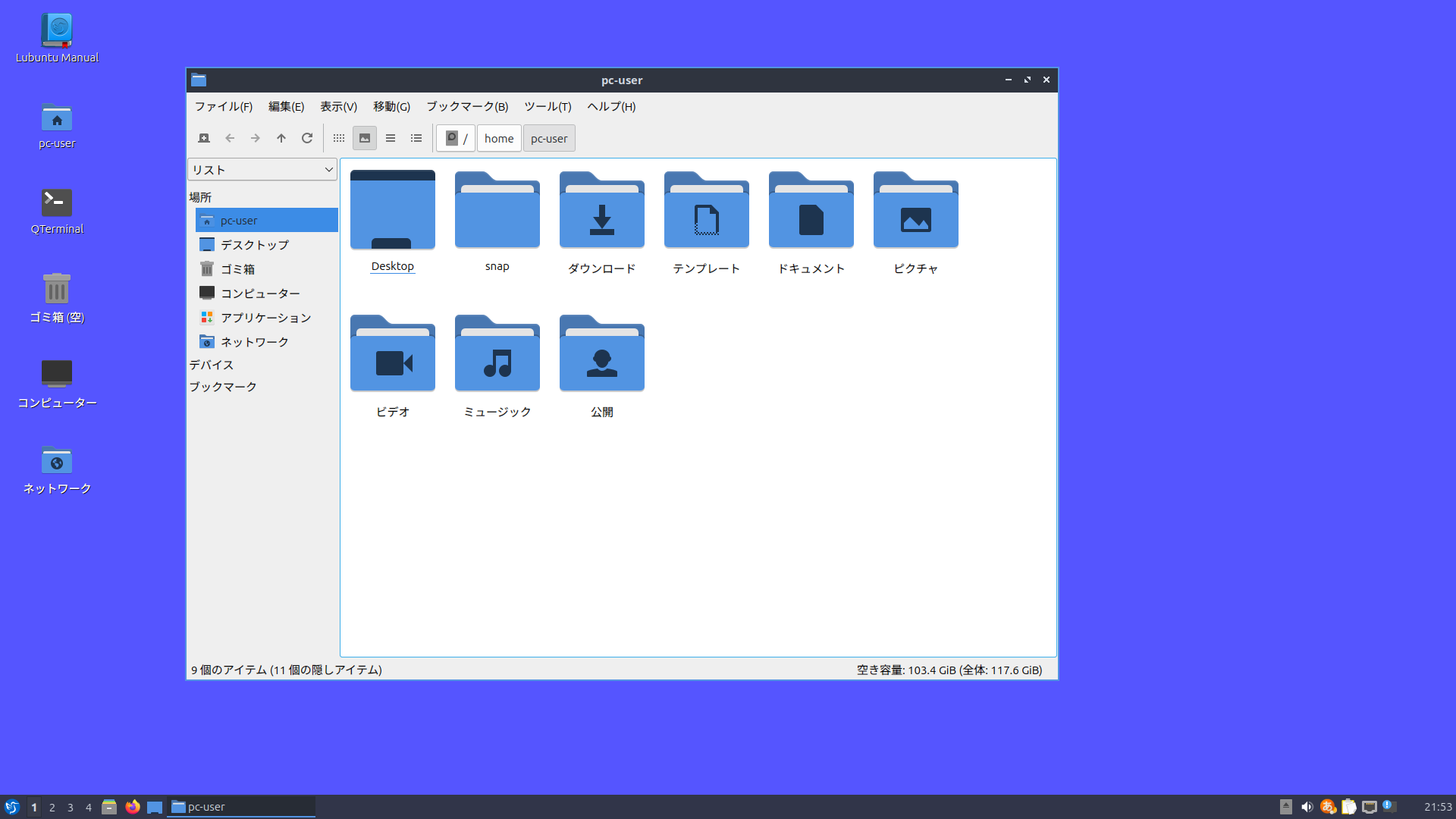Open the リスト side pane dropdown

(262, 170)
